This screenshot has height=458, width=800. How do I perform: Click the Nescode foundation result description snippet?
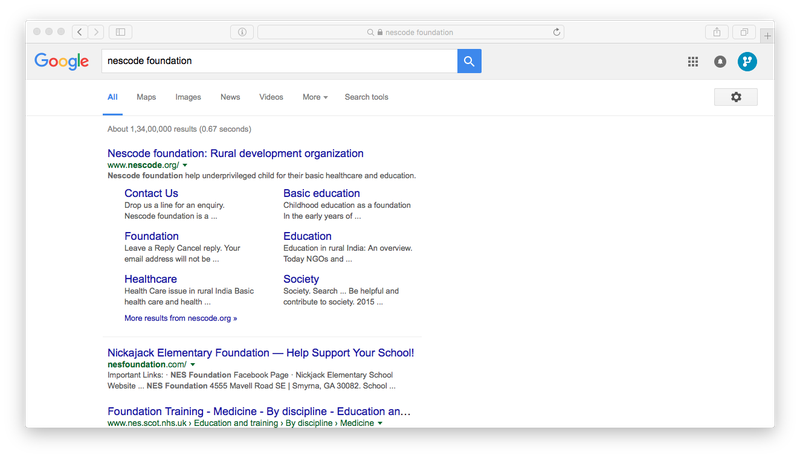pyautogui.click(x=262, y=175)
